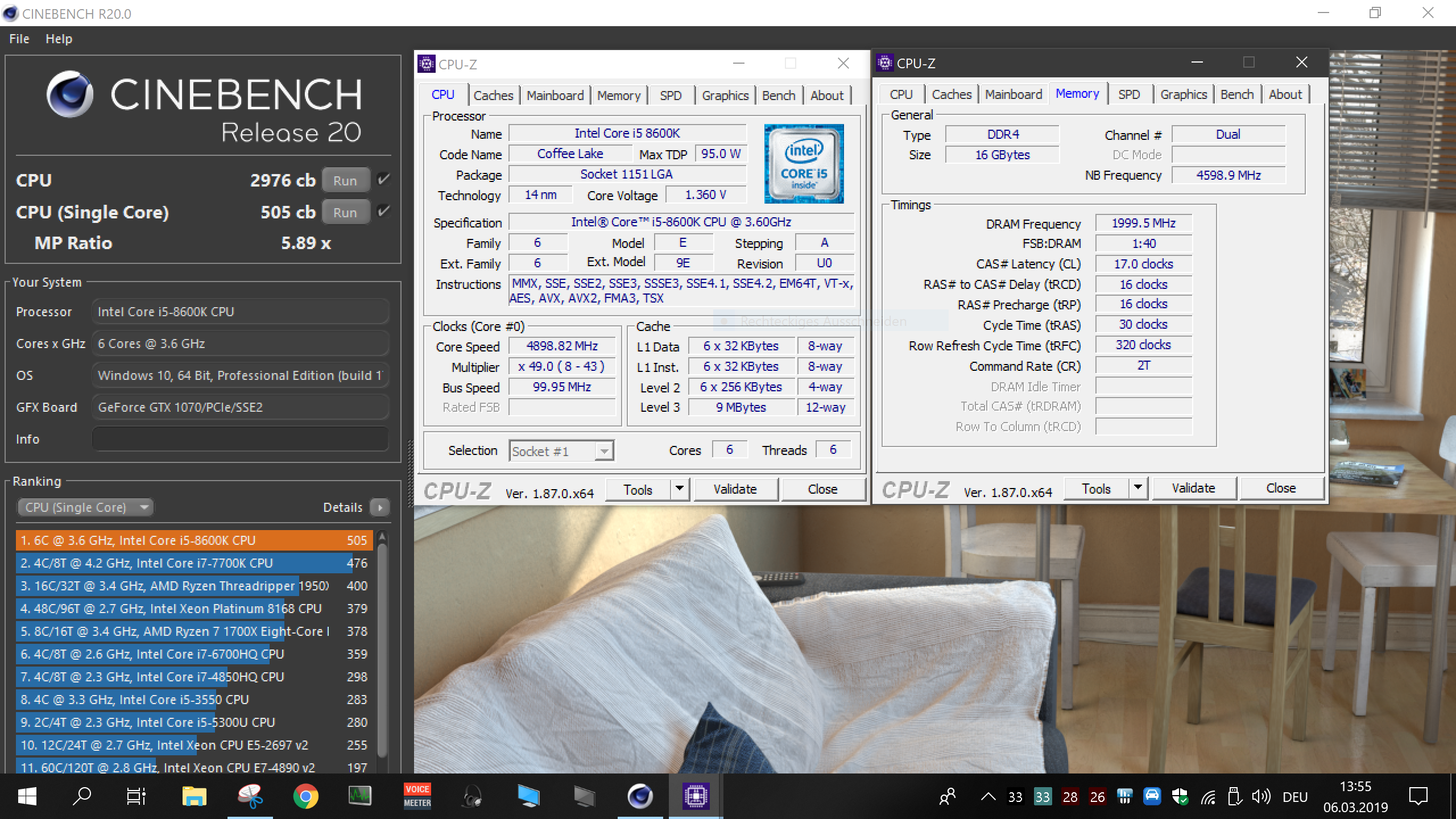
Task: Click the taskbar search magnifier
Action: coord(82,796)
